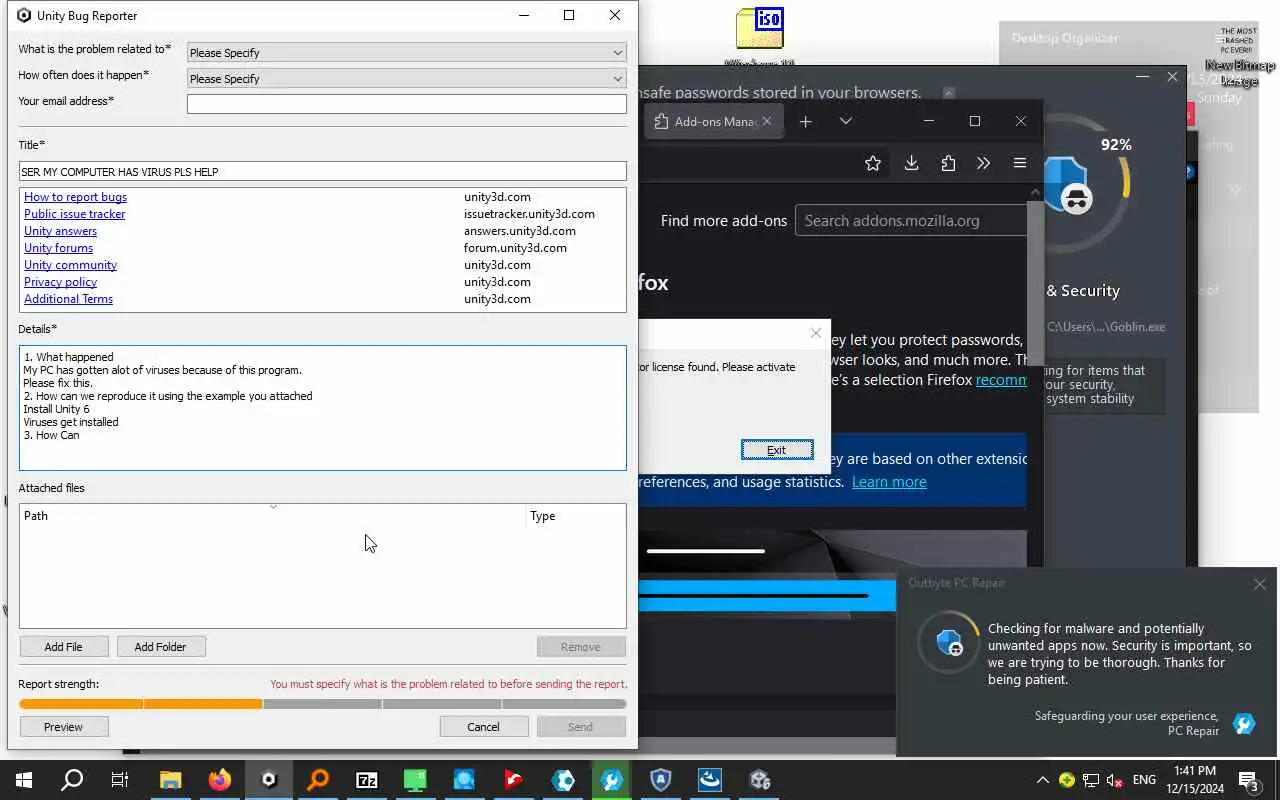Open the 'Learn more' link in Firefox
Screen dimensions: 1280x800
click(889, 482)
